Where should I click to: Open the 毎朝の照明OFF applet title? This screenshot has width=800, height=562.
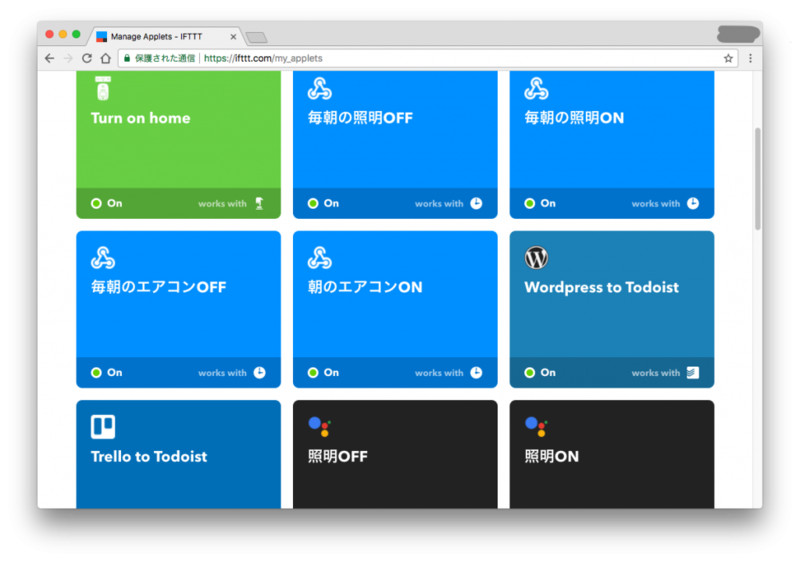click(360, 118)
